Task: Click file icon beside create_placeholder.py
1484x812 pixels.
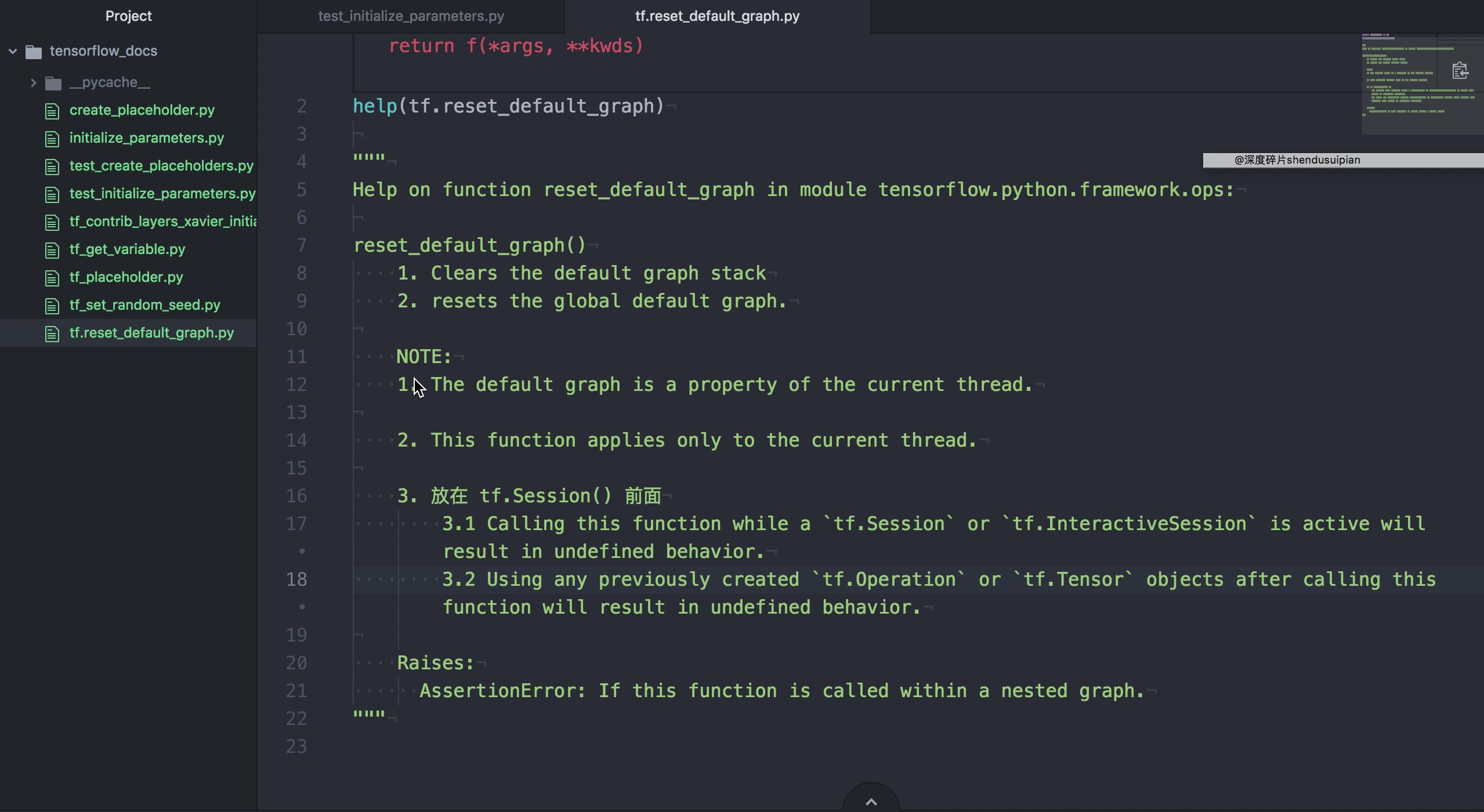Action: point(52,111)
